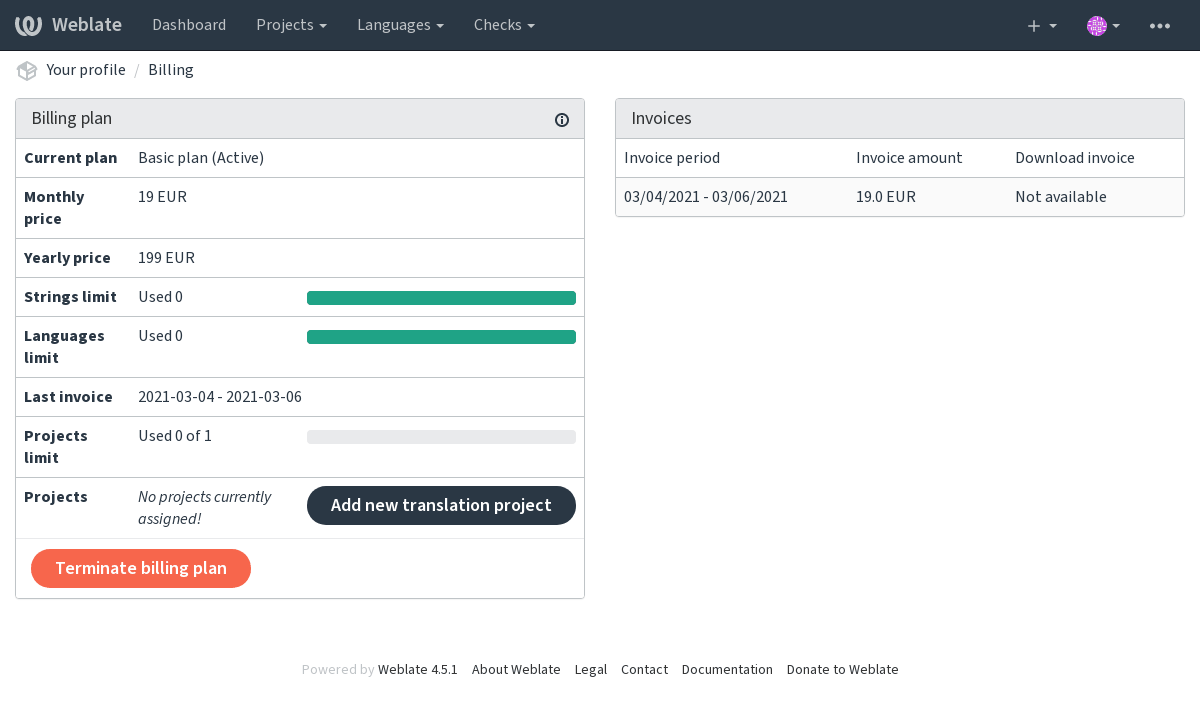Viewport: 1200px width, 707px height.
Task: Click Used 0 of 1 text
Action: pyautogui.click(x=175, y=436)
